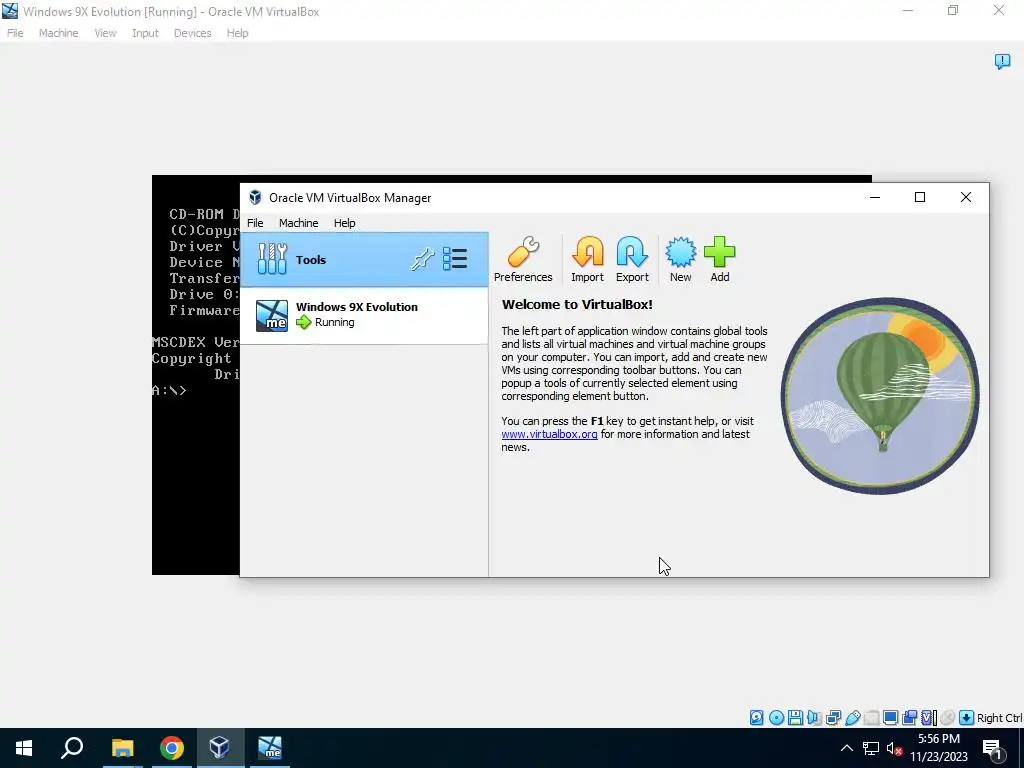Open the Tools list menu icon
Screen dimensions: 1024x768
pyautogui.click(x=455, y=259)
